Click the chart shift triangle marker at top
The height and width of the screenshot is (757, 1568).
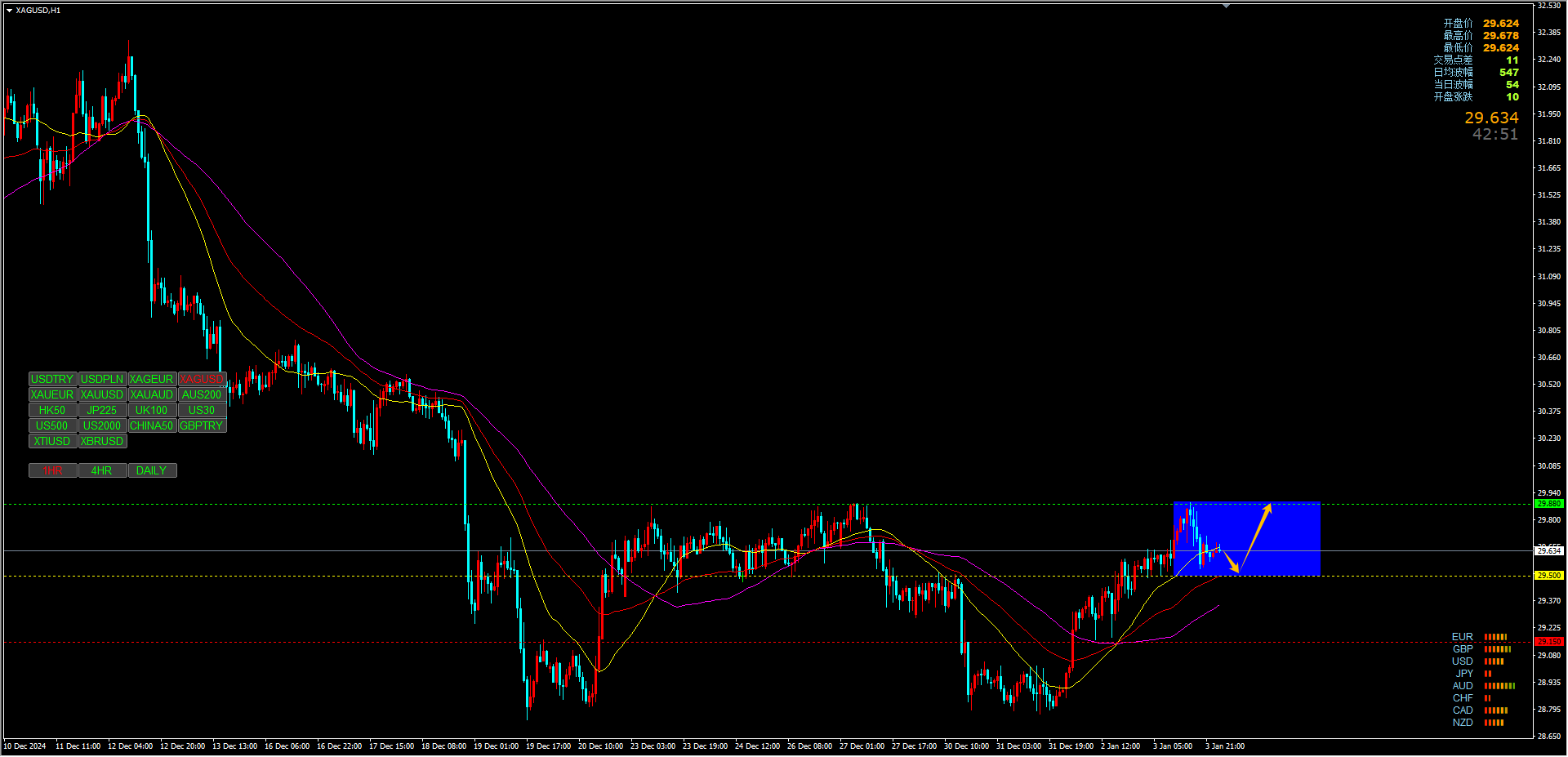click(1226, 6)
